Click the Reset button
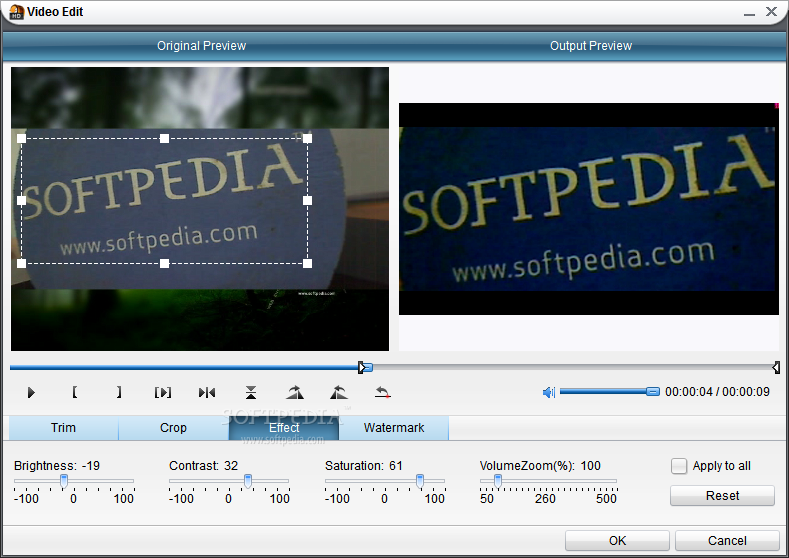The image size is (789, 558). pos(722,496)
